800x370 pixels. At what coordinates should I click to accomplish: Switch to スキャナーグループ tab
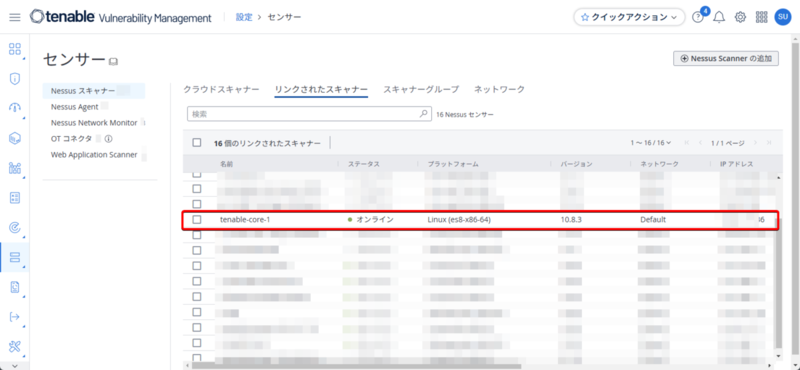tap(421, 89)
